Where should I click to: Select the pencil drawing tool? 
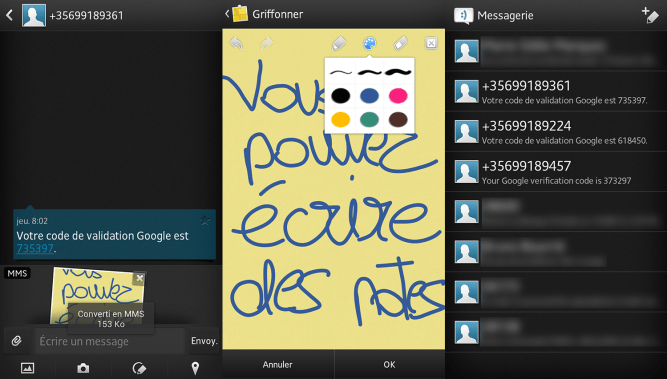(339, 43)
